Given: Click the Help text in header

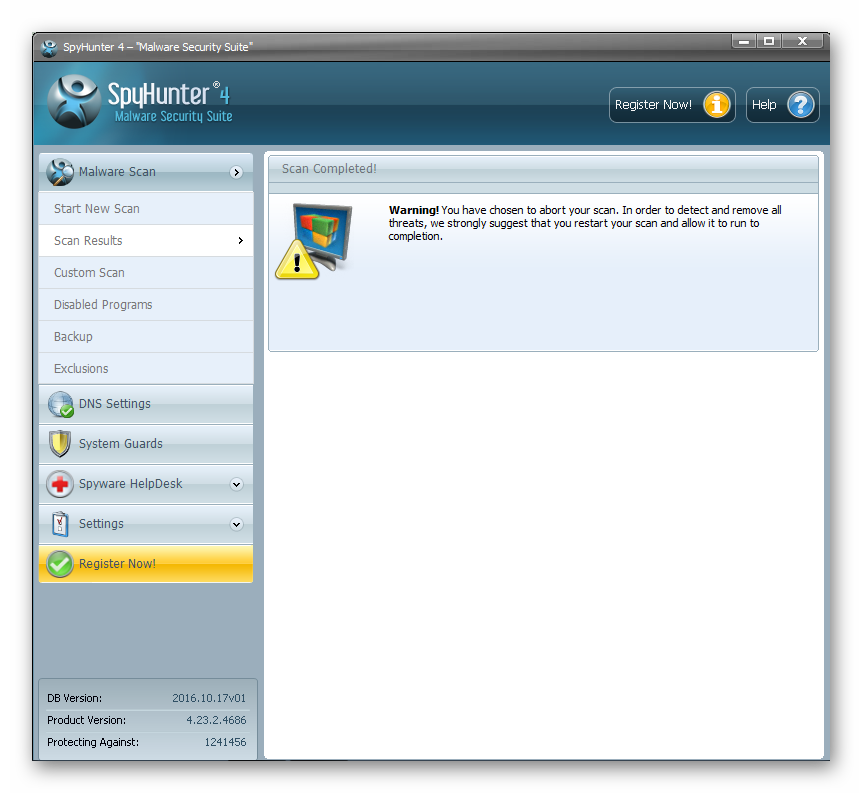Looking at the screenshot, I should (764, 104).
